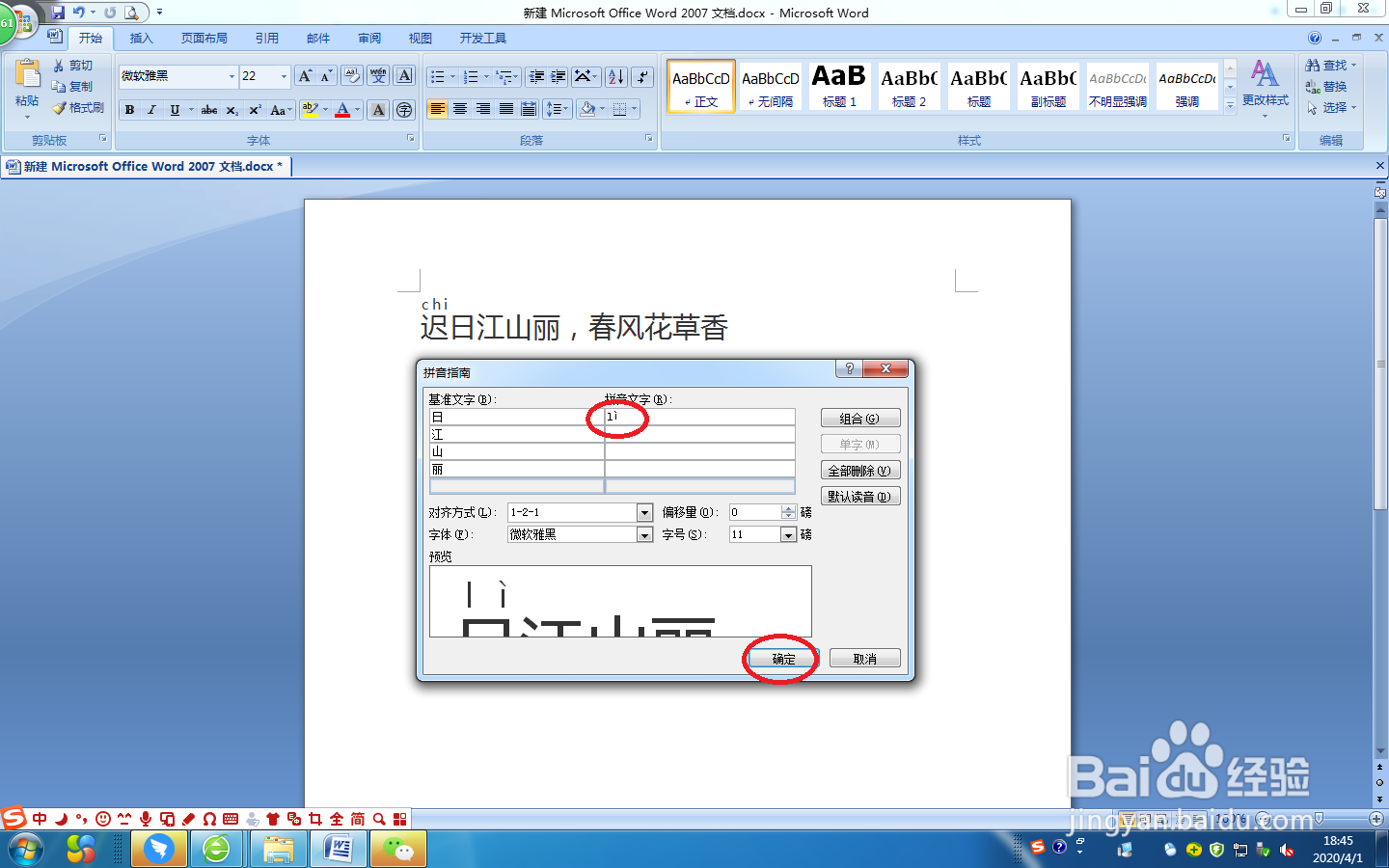Viewport: 1389px width, 868px height.
Task: Click the Enclose Characters (带圈字符) icon
Action: tap(404, 109)
